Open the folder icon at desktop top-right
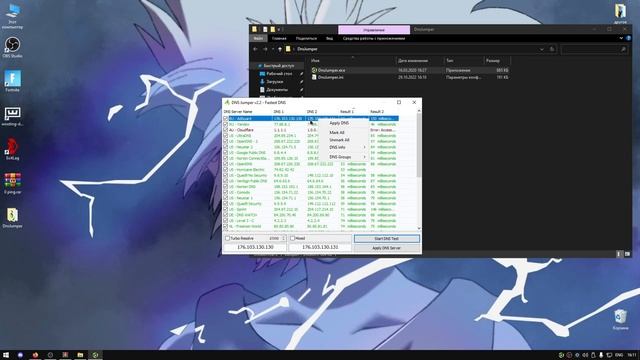The height and width of the screenshot is (360, 640). [620, 12]
